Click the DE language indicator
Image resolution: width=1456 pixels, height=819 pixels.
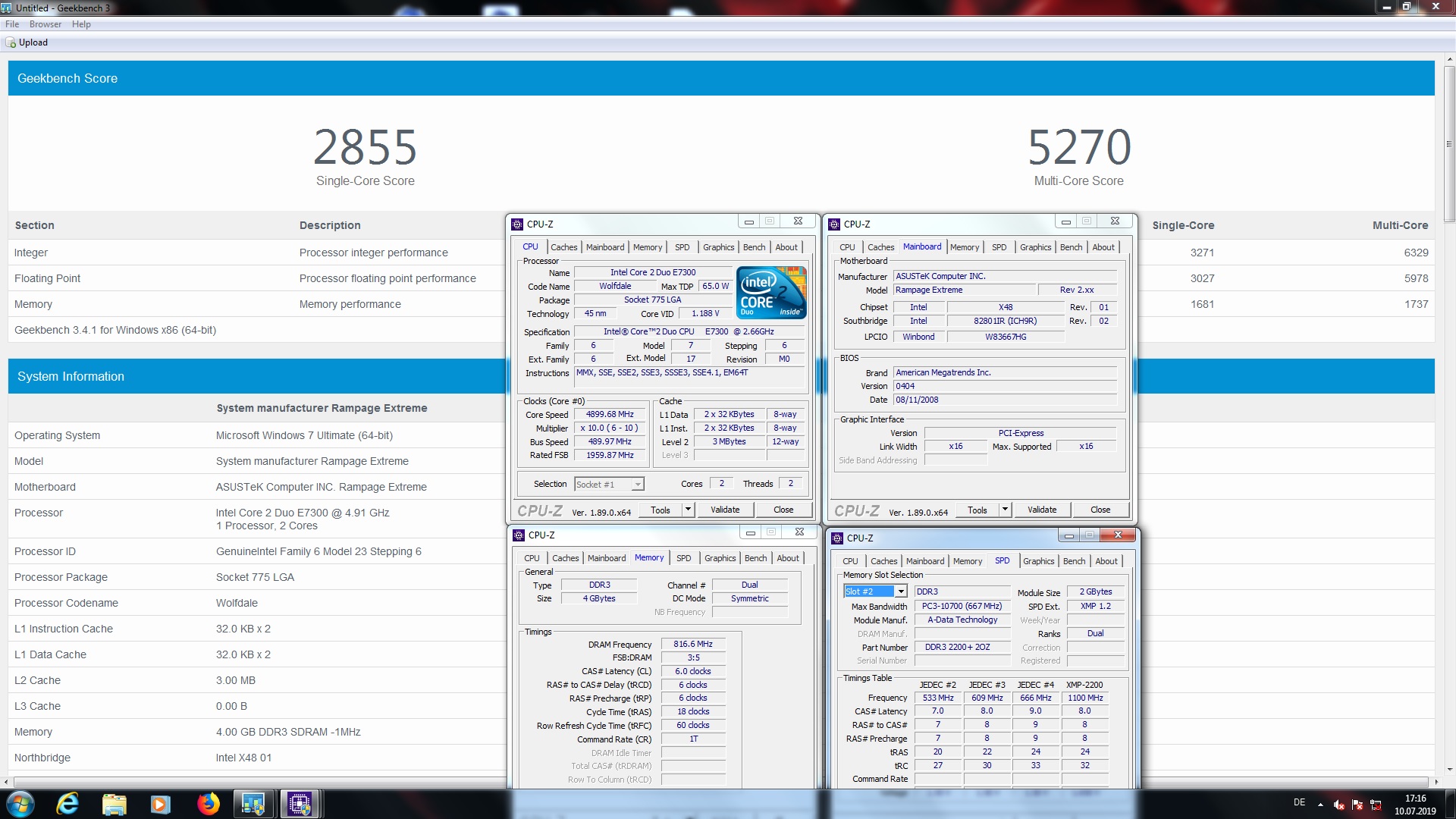[x=1299, y=802]
